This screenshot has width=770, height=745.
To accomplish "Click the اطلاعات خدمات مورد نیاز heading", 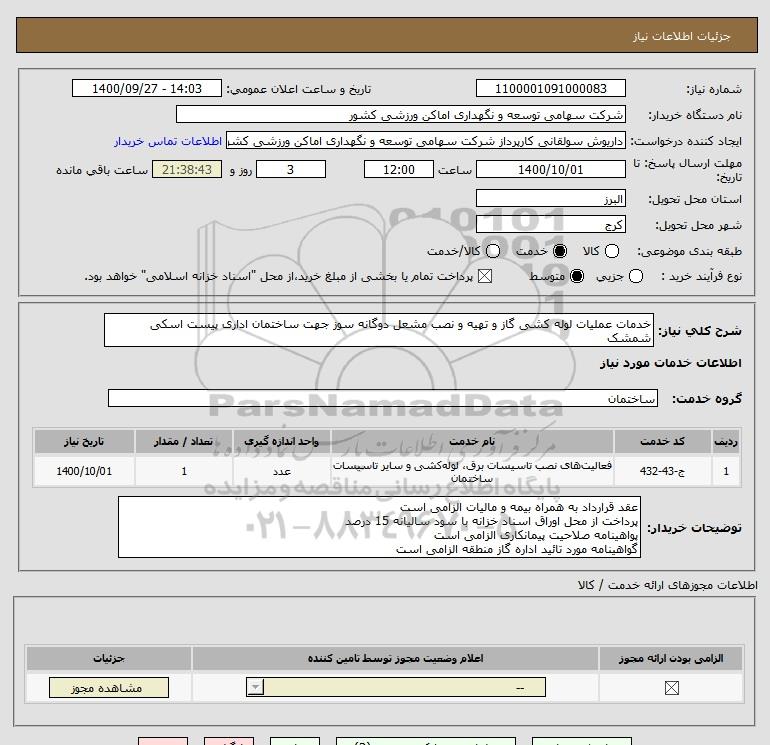I will click(670, 363).
